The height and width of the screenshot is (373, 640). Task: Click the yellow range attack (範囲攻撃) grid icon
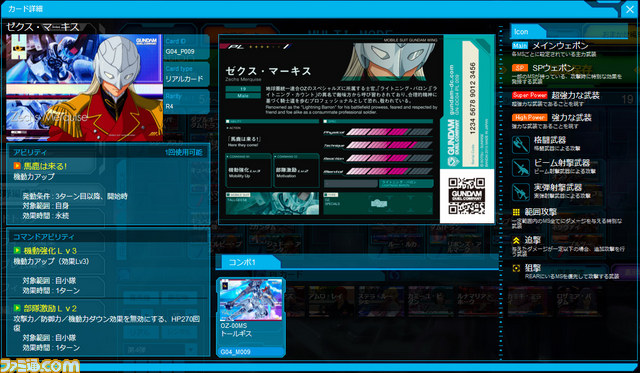click(x=516, y=212)
